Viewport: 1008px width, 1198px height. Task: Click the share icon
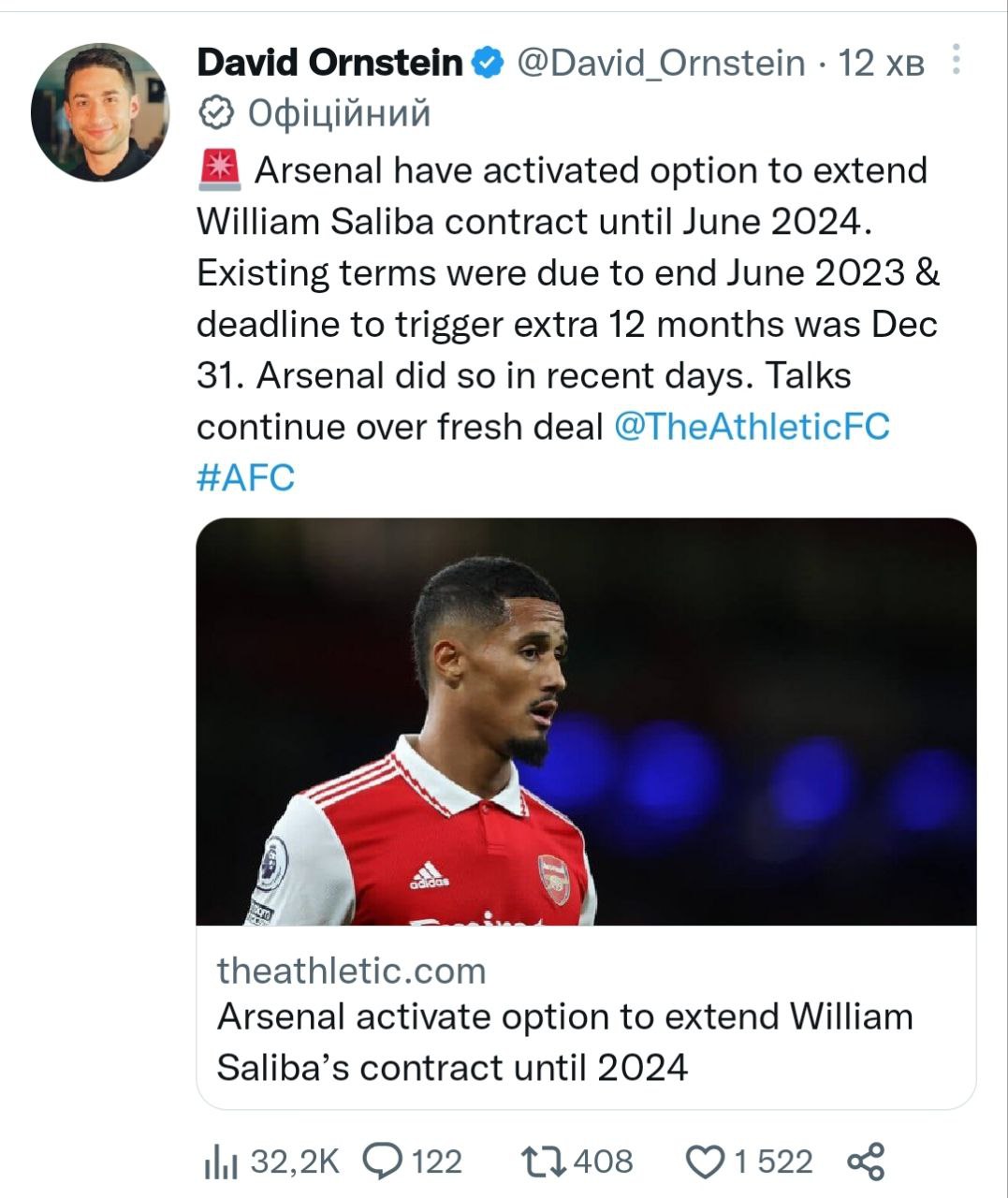pos(866,1161)
